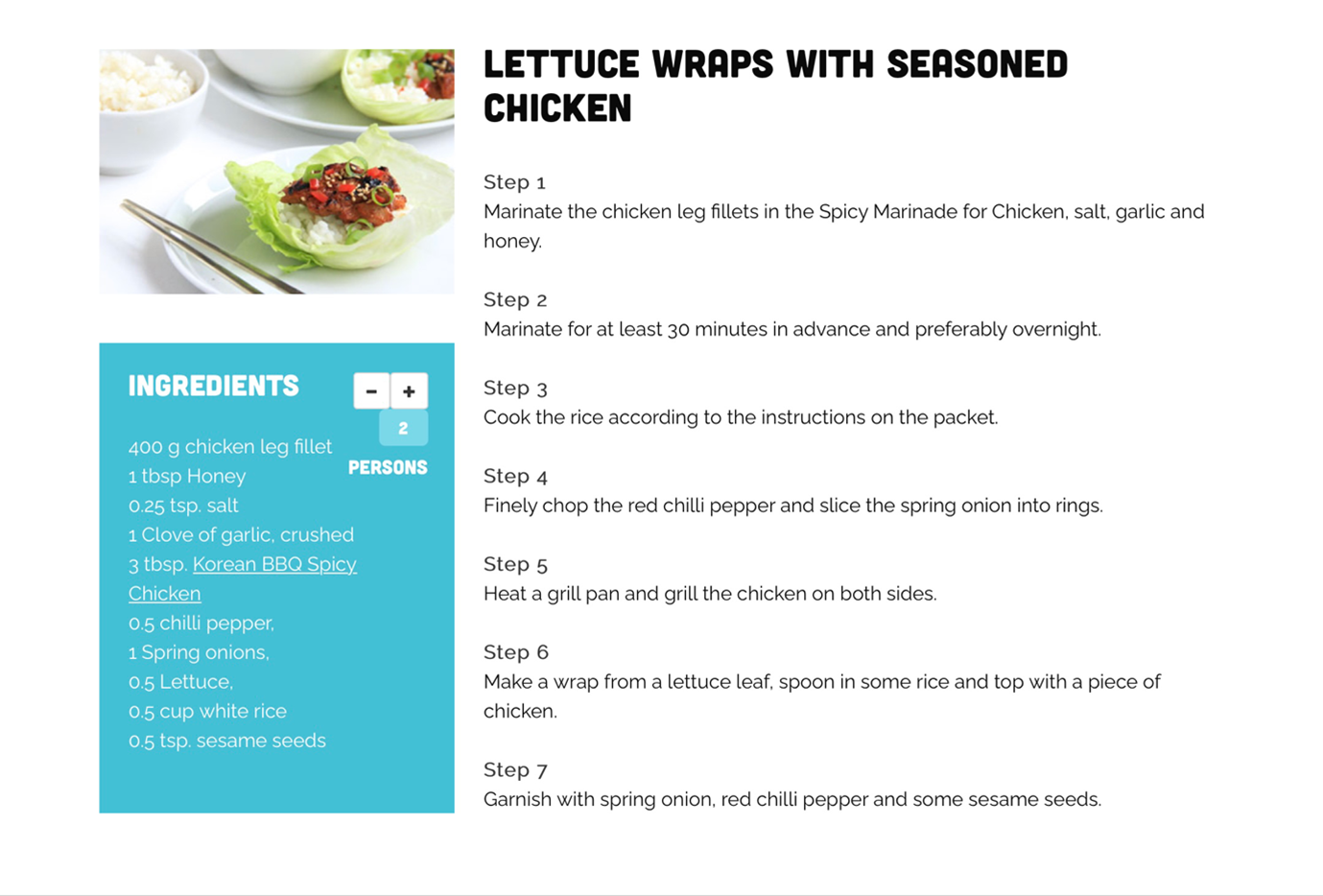1323x896 pixels.
Task: Select the Step 2 heading
Action: (x=515, y=299)
